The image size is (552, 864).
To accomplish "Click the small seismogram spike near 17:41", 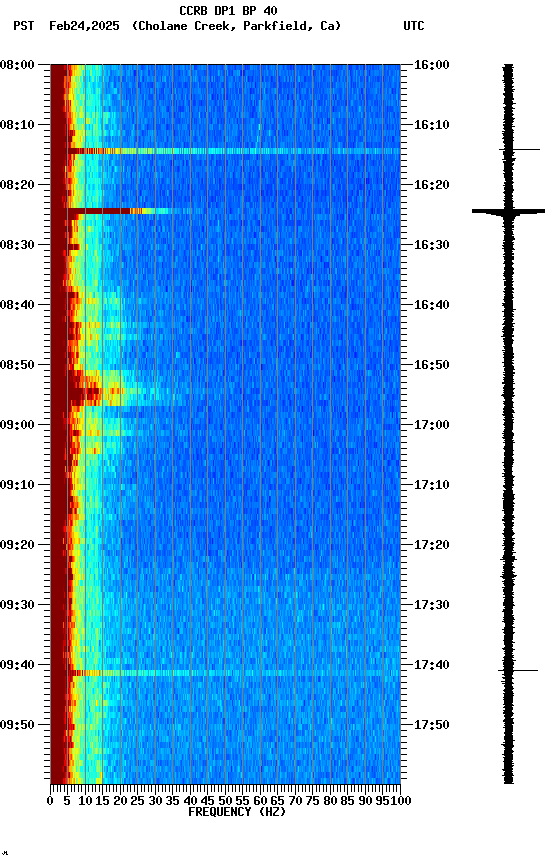I will click(x=518, y=671).
